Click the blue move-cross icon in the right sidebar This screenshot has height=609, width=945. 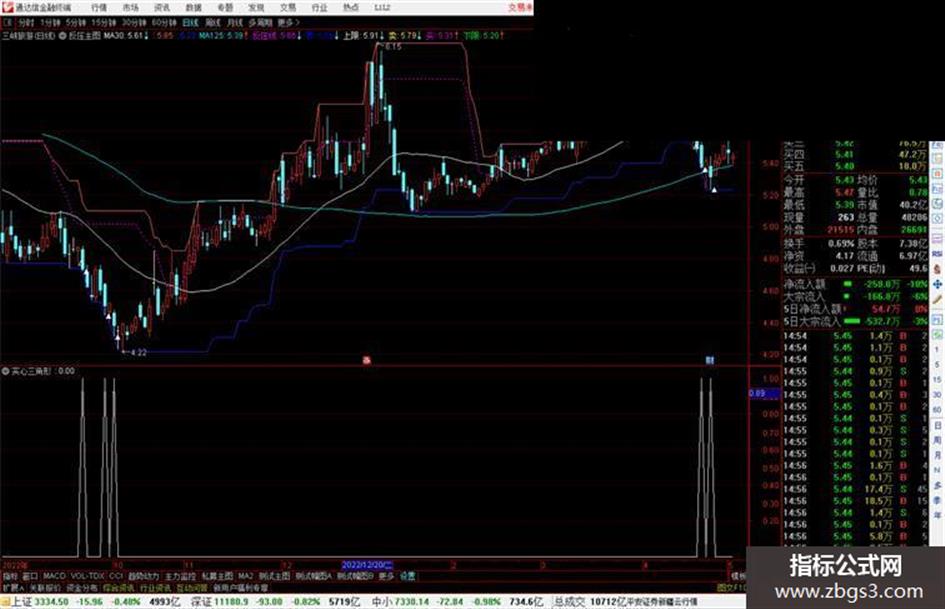click(937, 285)
